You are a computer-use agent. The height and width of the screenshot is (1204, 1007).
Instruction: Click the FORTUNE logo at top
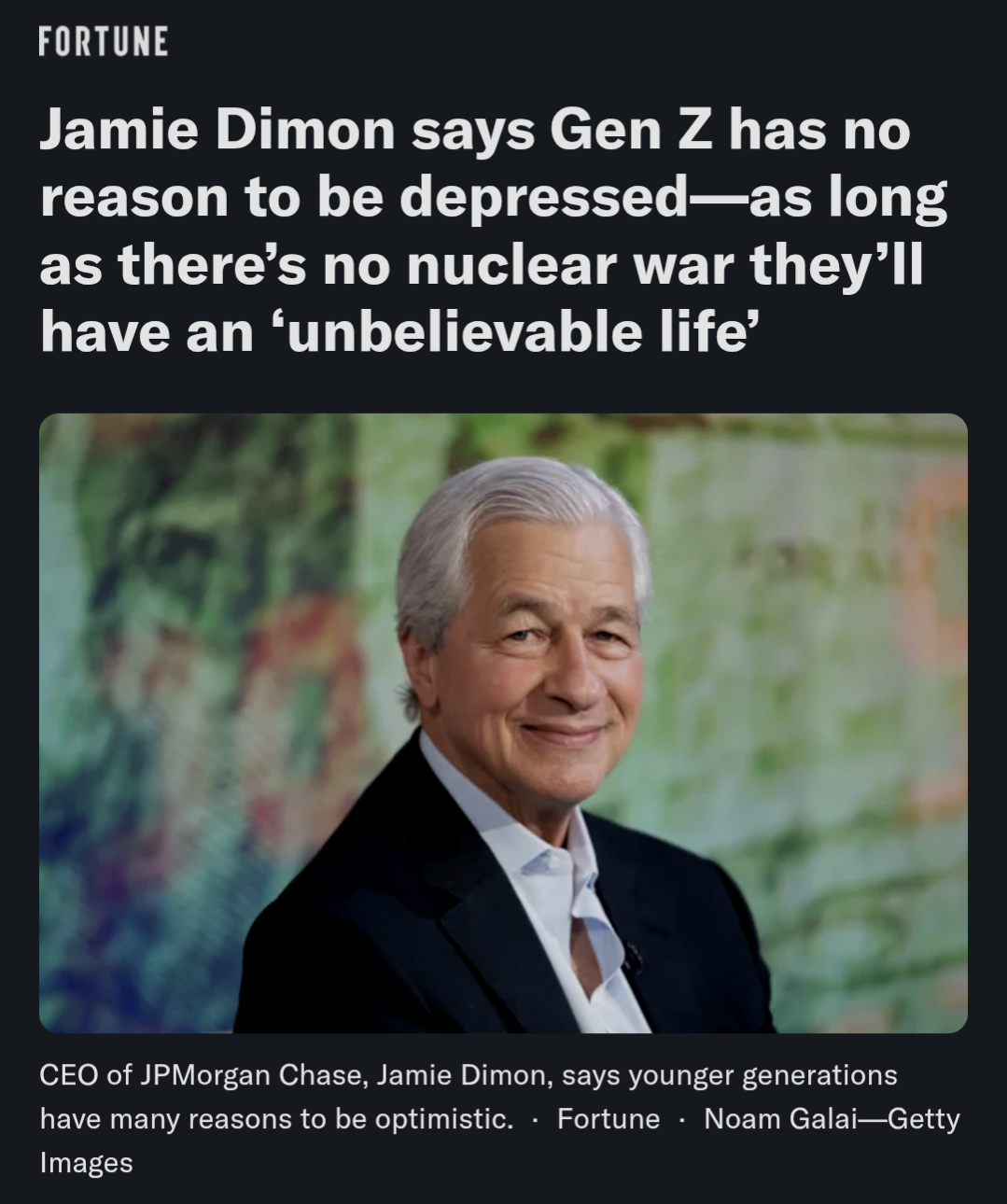click(x=104, y=41)
